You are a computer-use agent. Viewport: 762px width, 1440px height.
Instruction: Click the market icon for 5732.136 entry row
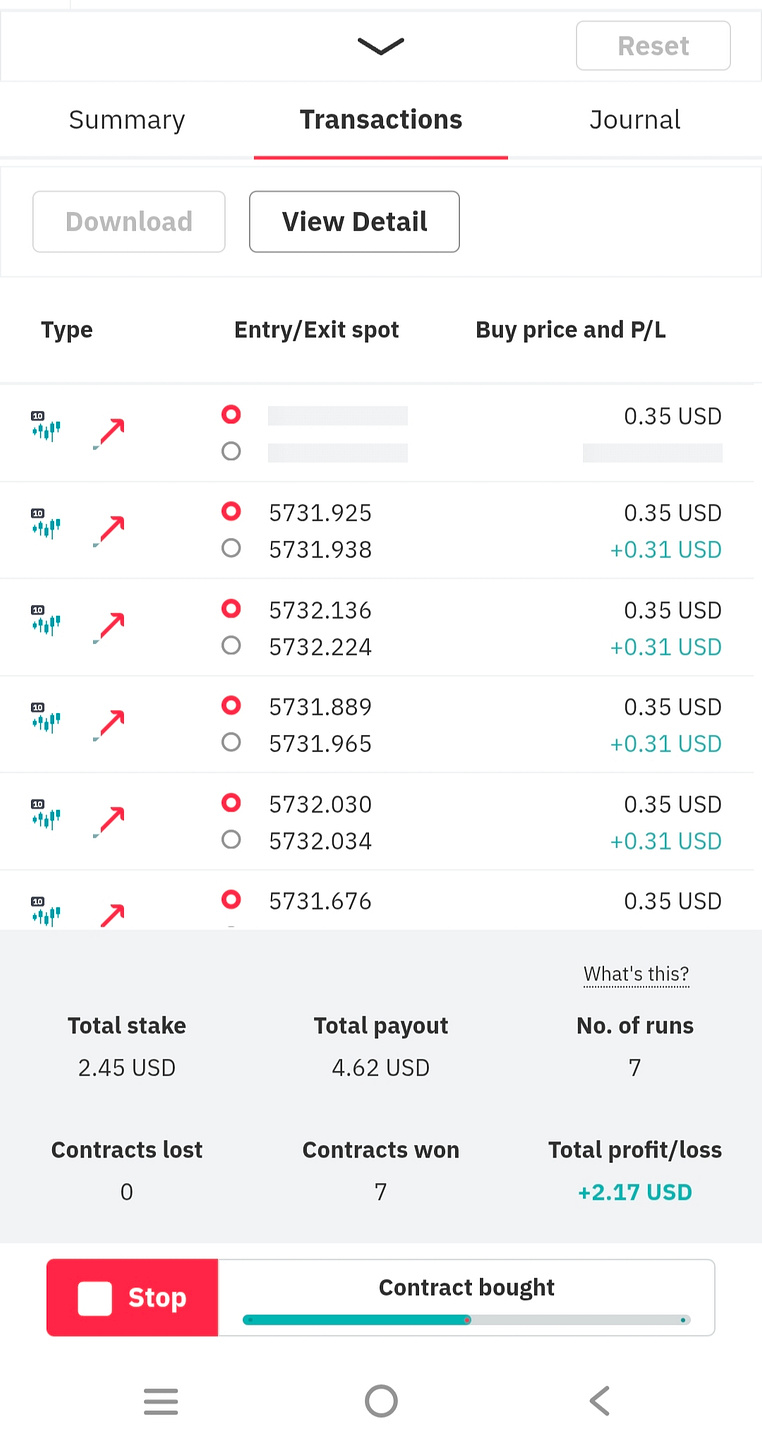point(46,621)
